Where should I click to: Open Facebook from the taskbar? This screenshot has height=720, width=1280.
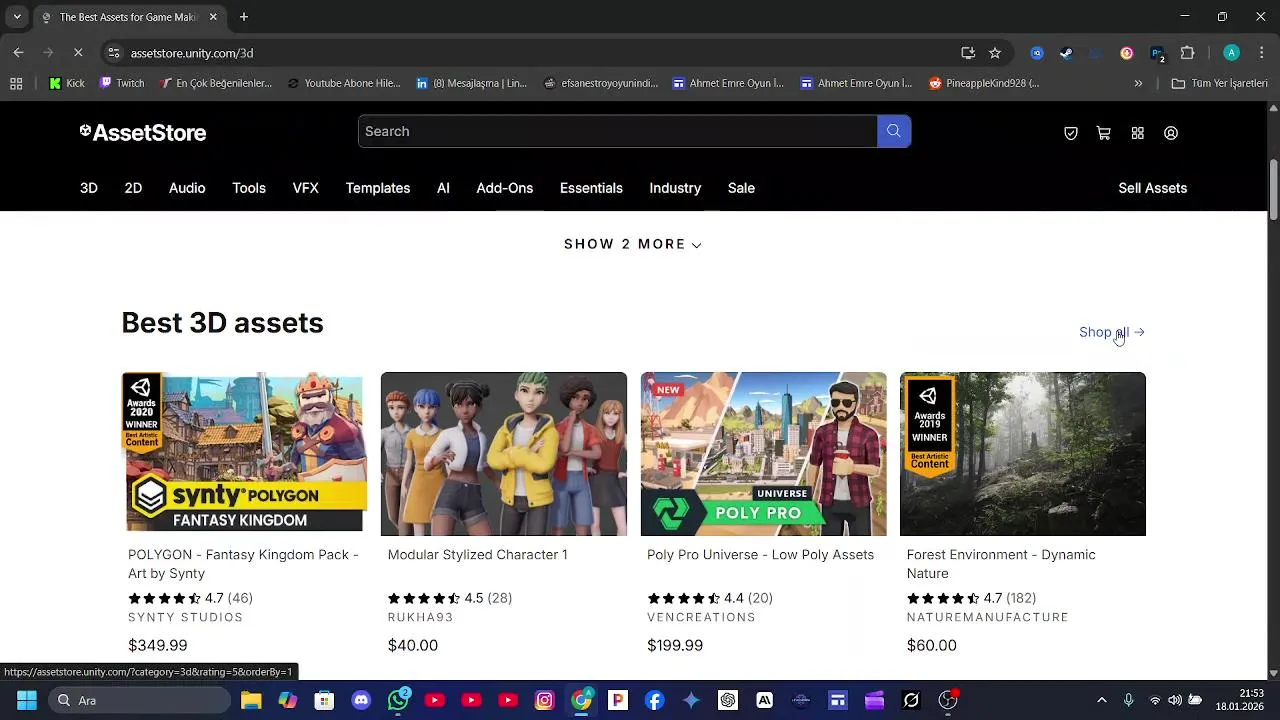654,700
